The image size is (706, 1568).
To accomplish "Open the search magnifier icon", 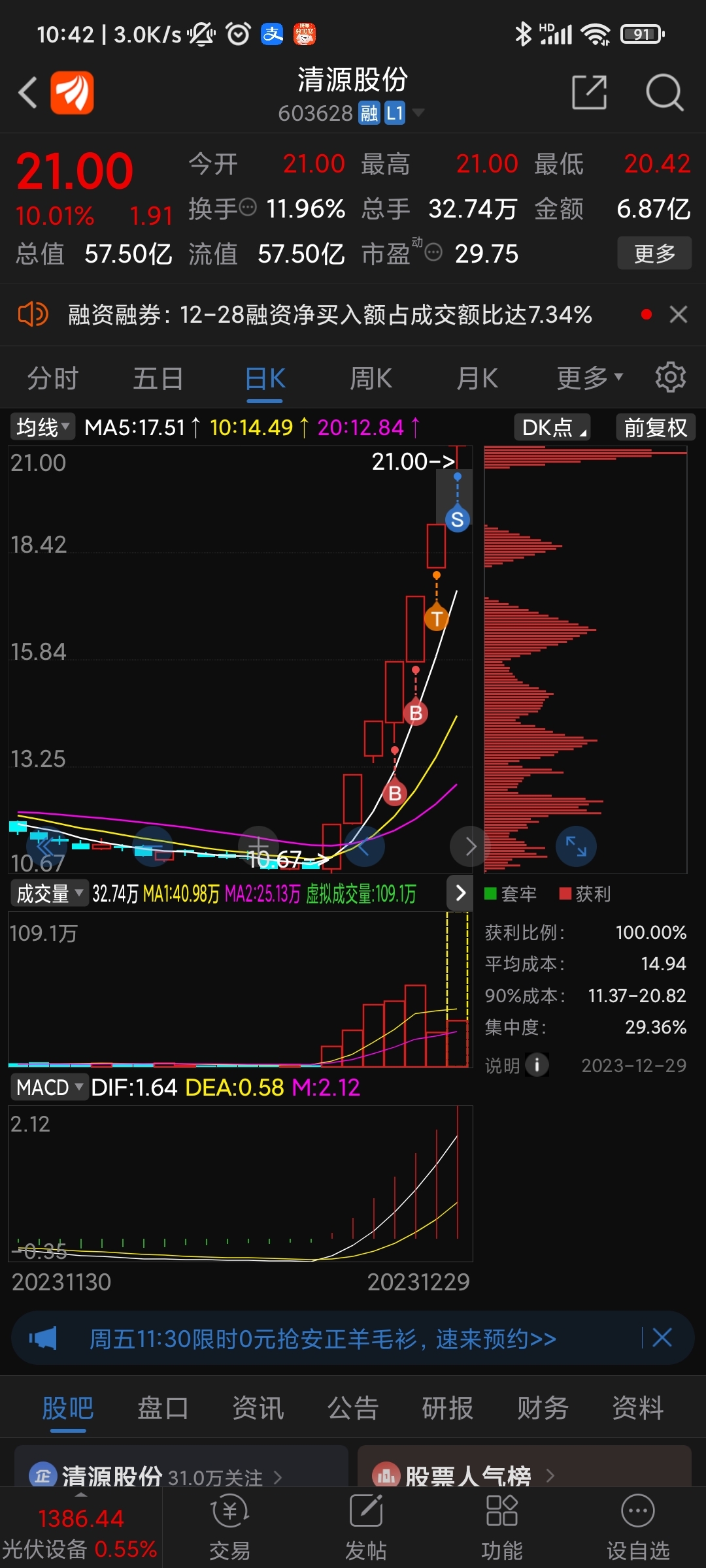I will tap(664, 92).
